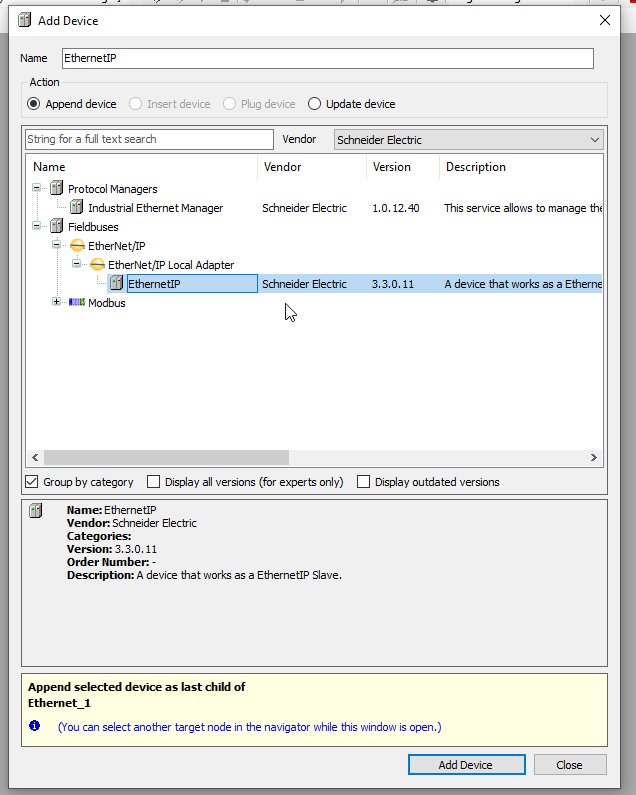Click the Modbus logo icon
The image size is (636, 795).
point(77,302)
